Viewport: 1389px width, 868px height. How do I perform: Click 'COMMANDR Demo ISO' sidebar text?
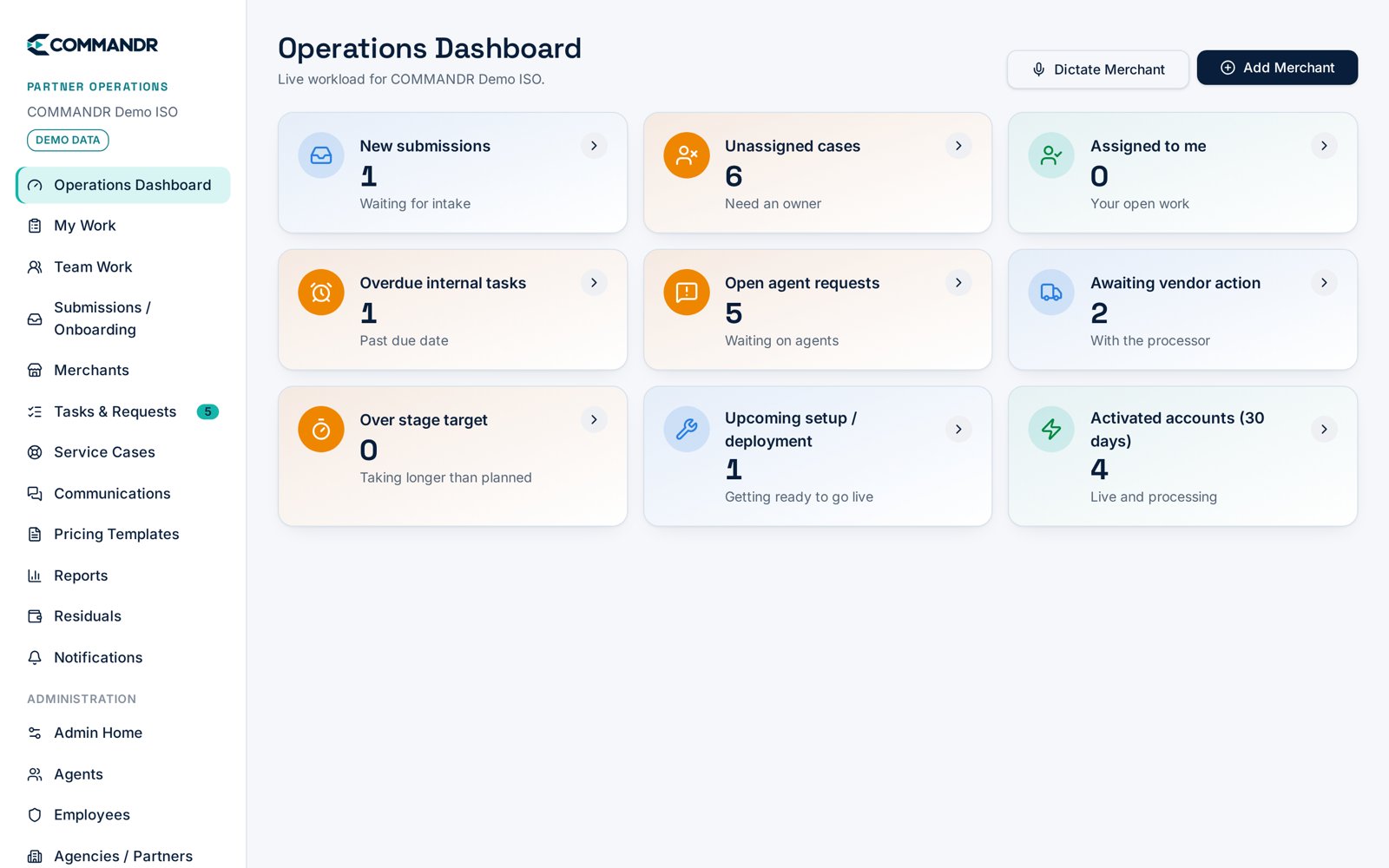click(102, 112)
